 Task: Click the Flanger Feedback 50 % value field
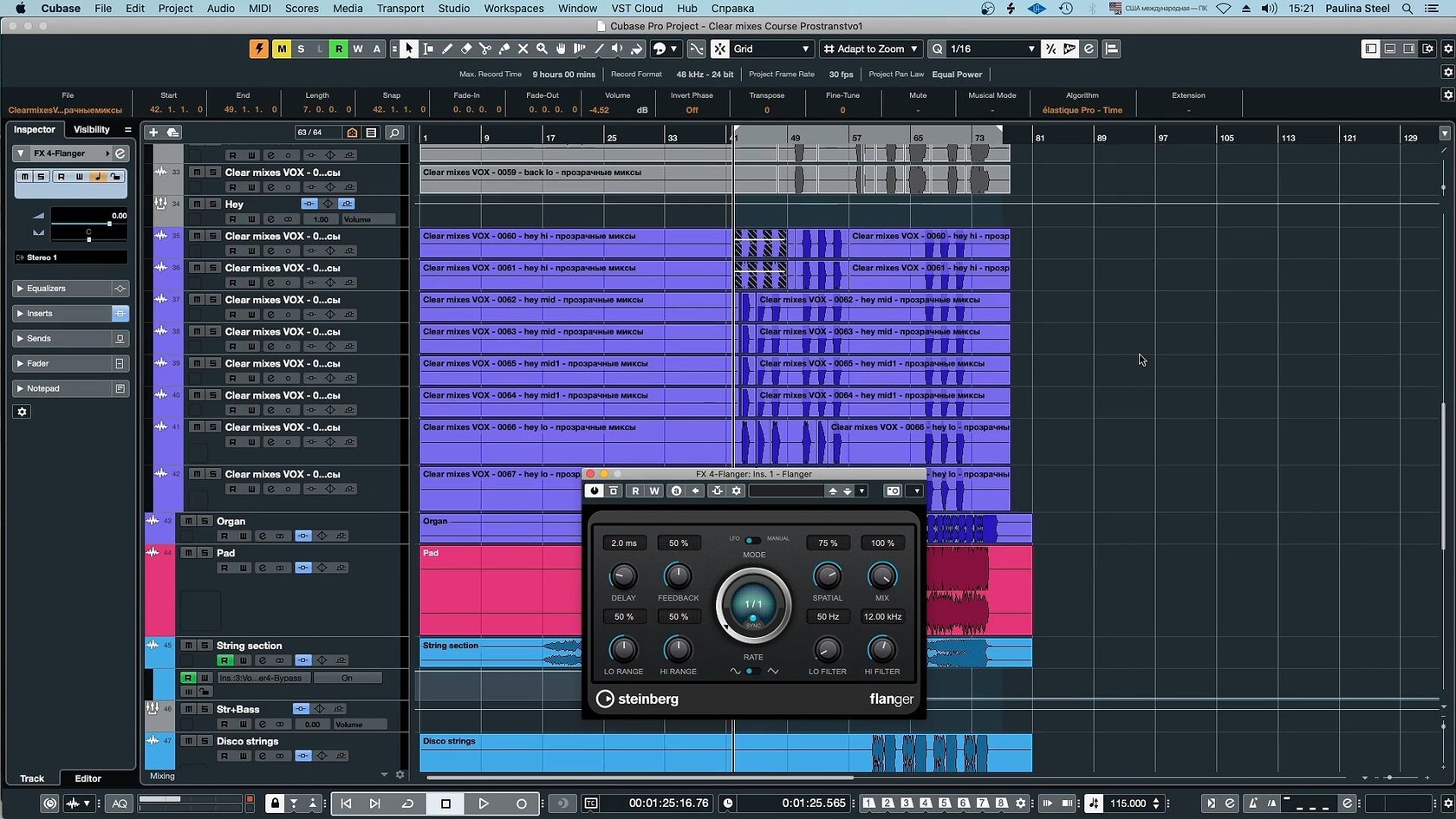[x=679, y=543]
